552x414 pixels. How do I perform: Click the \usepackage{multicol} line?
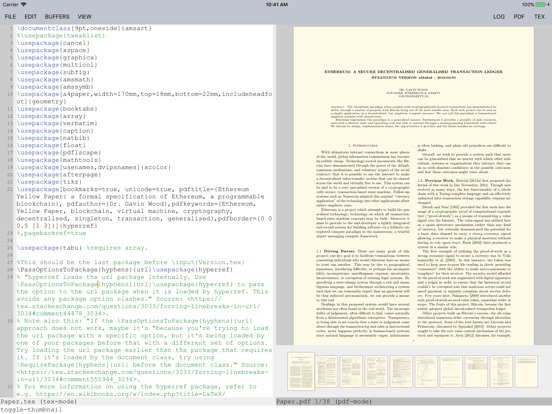pos(57,65)
